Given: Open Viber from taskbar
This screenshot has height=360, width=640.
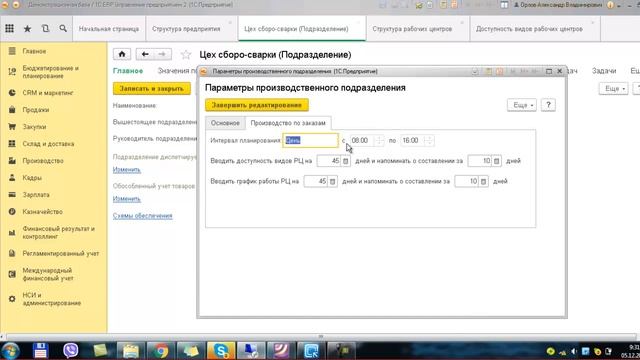Looking at the screenshot, I should pyautogui.click(x=71, y=351).
